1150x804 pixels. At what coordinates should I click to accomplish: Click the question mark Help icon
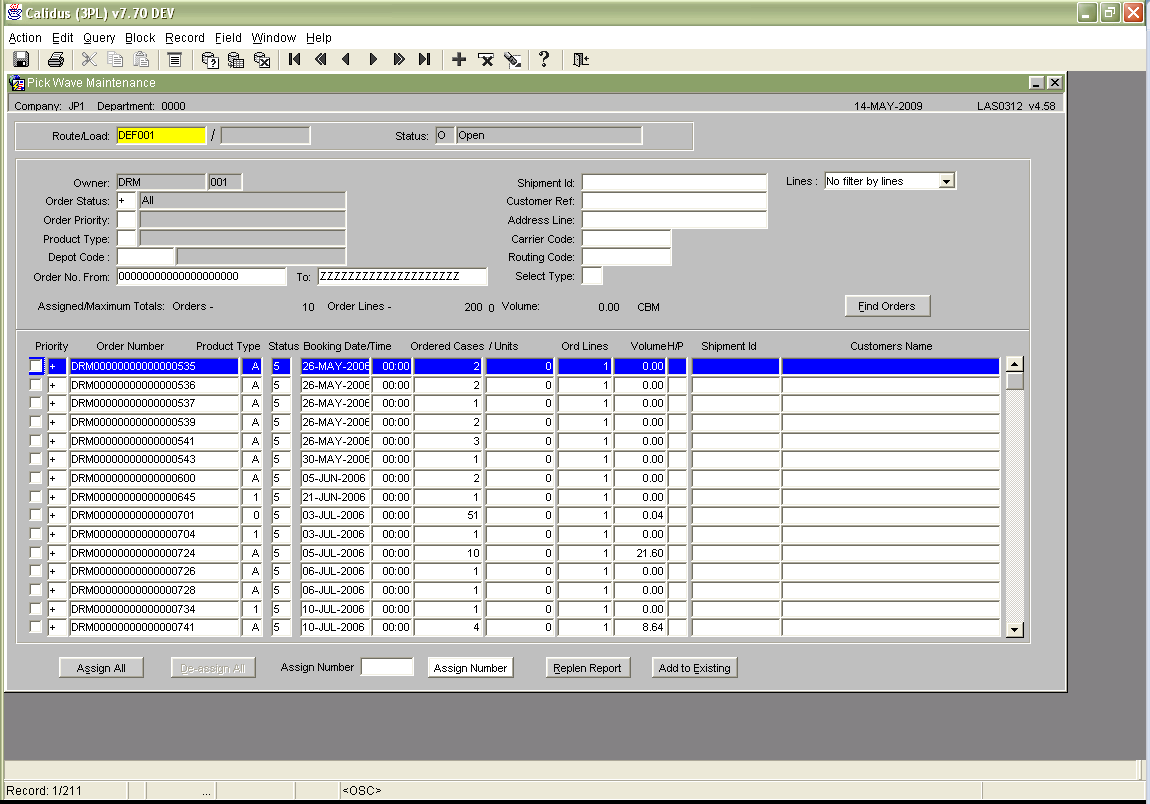click(544, 59)
